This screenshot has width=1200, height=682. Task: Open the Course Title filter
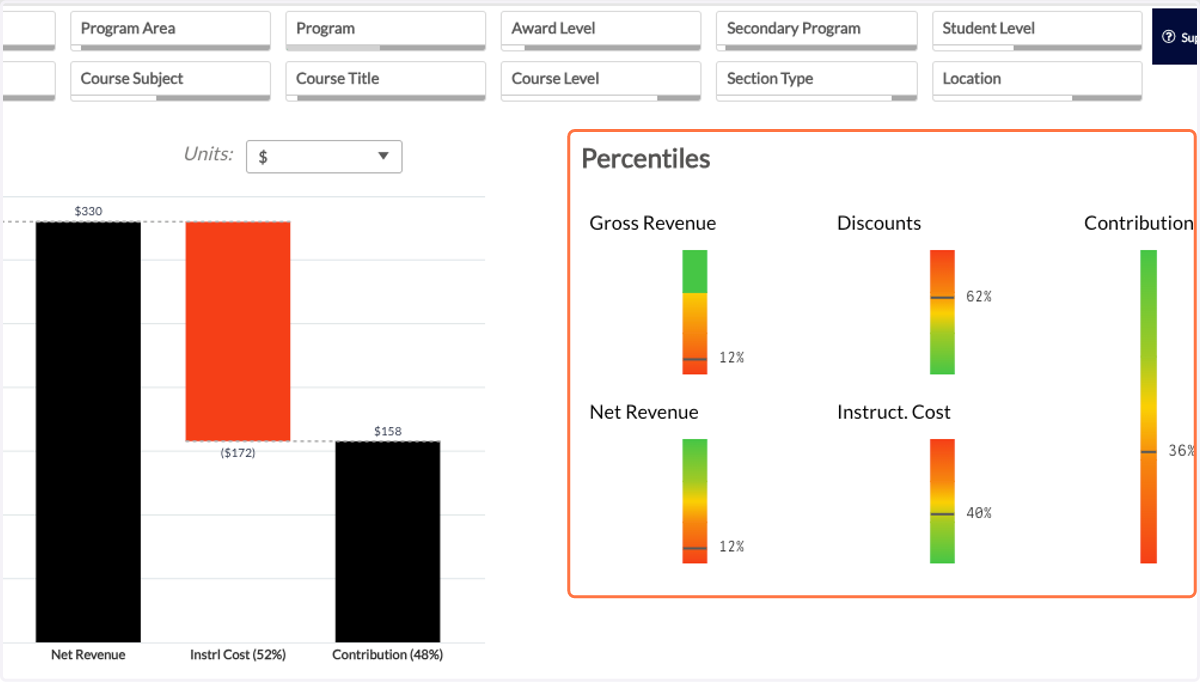[x=386, y=80]
